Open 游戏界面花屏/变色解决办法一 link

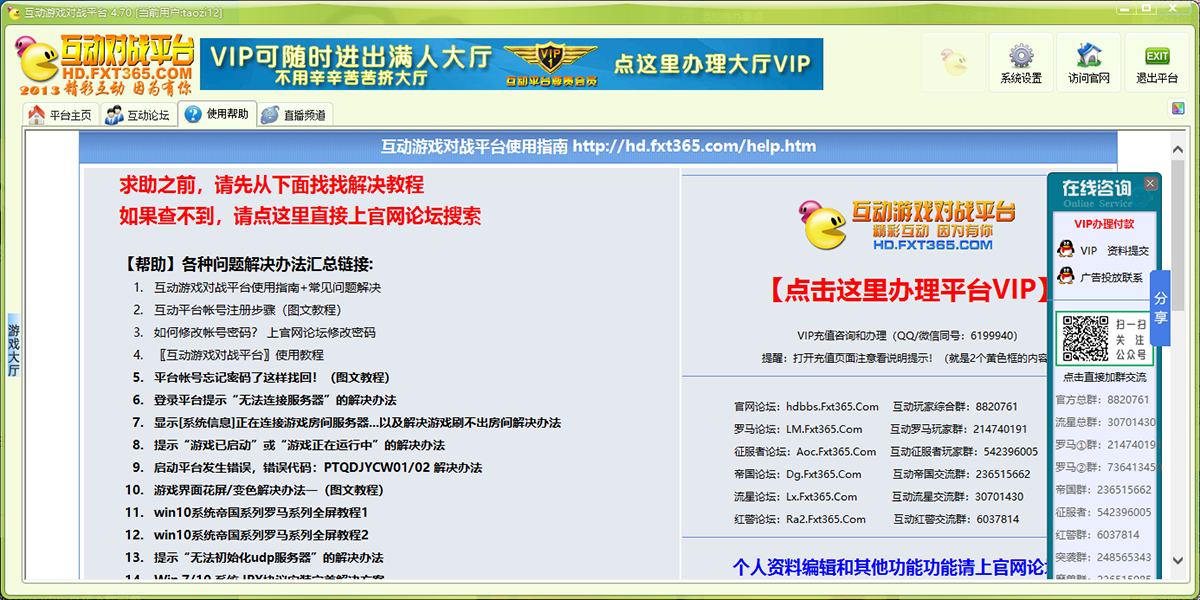point(268,490)
